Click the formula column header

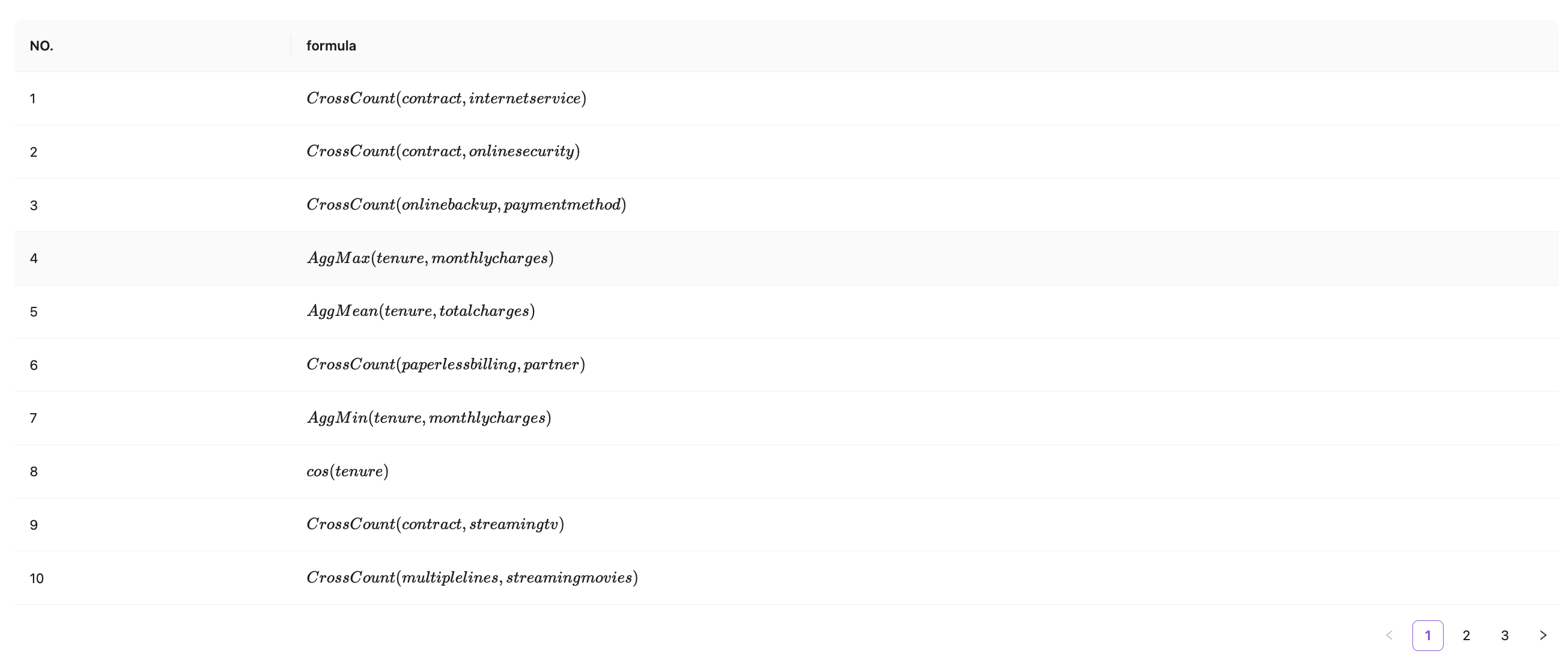pyautogui.click(x=331, y=46)
